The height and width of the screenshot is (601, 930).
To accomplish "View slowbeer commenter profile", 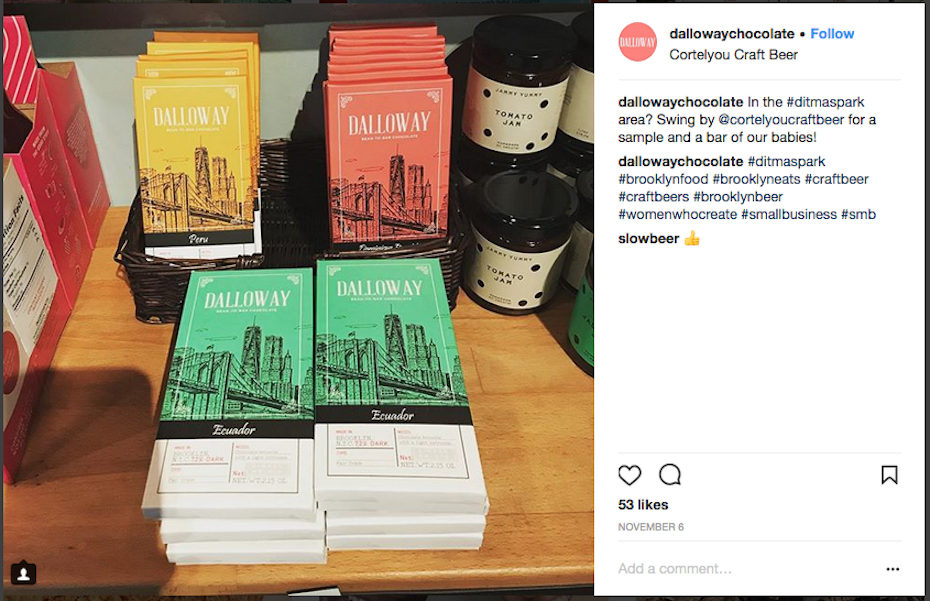I will point(648,239).
